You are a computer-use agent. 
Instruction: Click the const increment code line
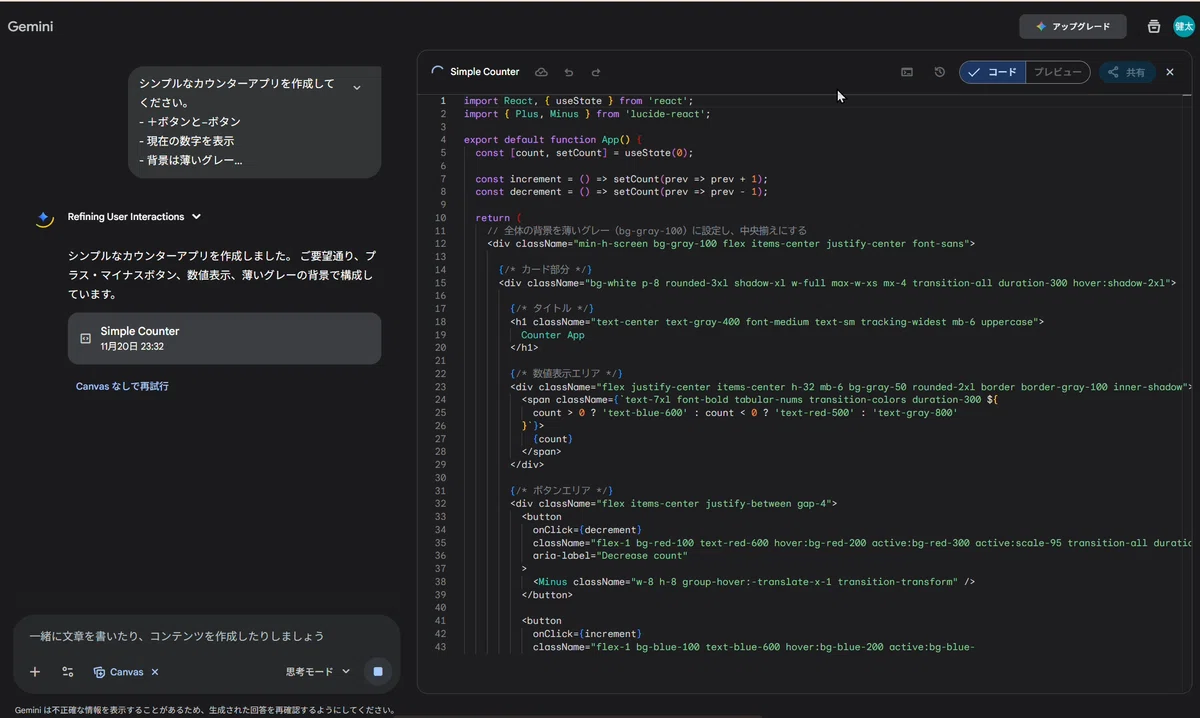tap(621, 179)
